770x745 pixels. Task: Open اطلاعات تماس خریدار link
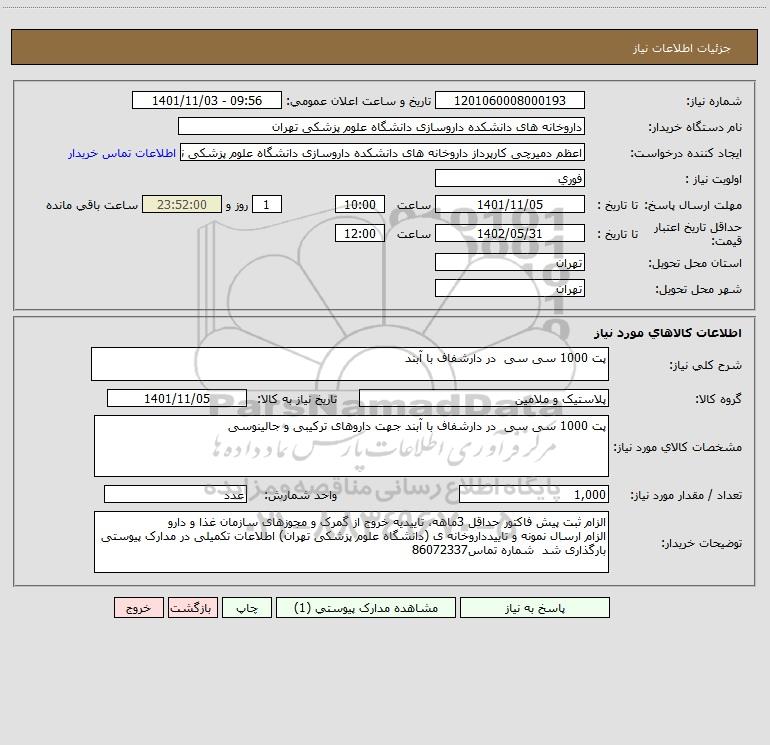coord(122,153)
